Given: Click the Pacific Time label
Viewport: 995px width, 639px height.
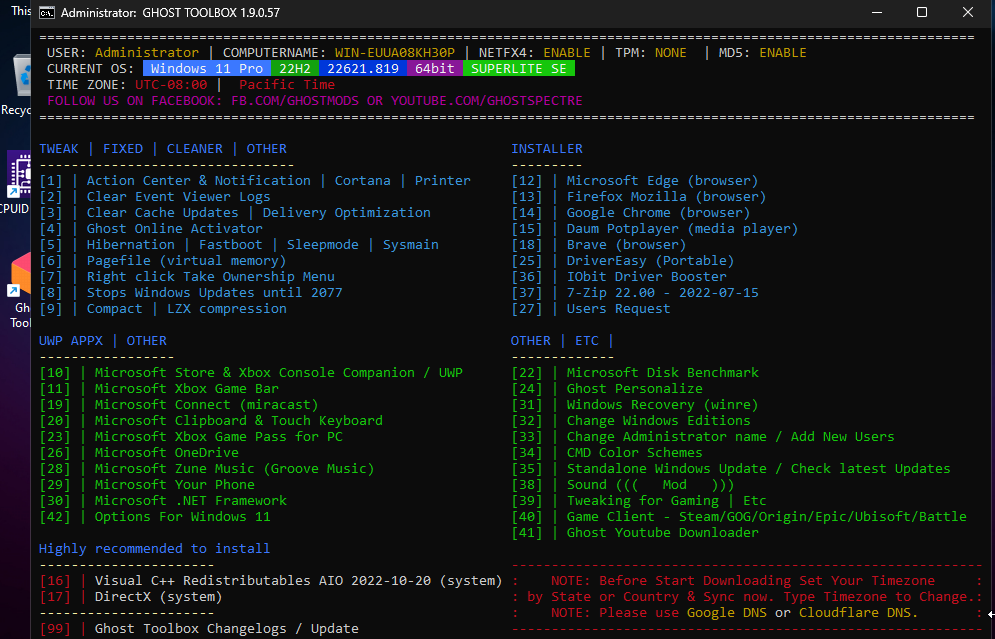Looking at the screenshot, I should [x=287, y=84].
